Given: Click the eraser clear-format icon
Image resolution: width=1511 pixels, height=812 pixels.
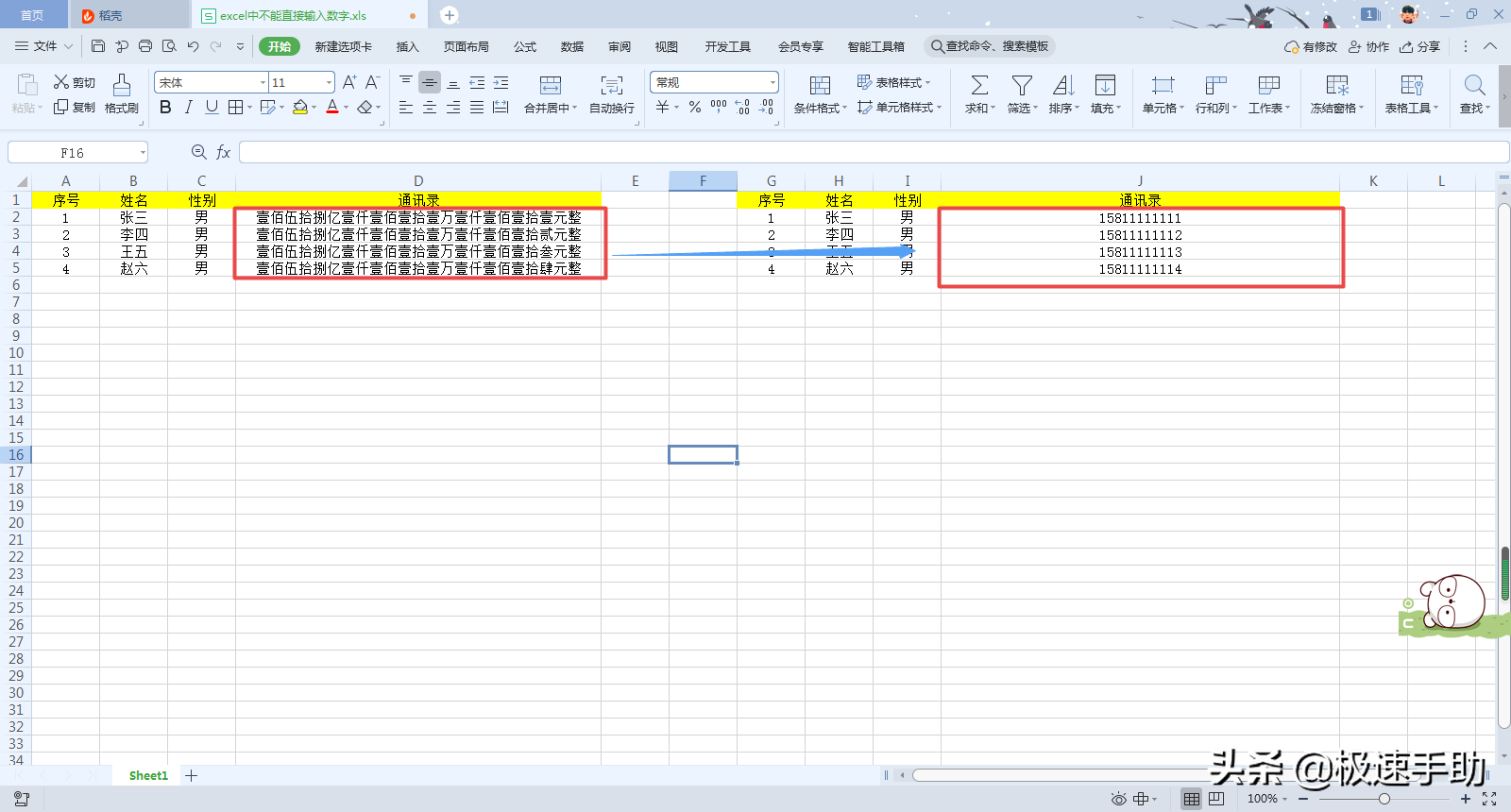Looking at the screenshot, I should click(365, 108).
